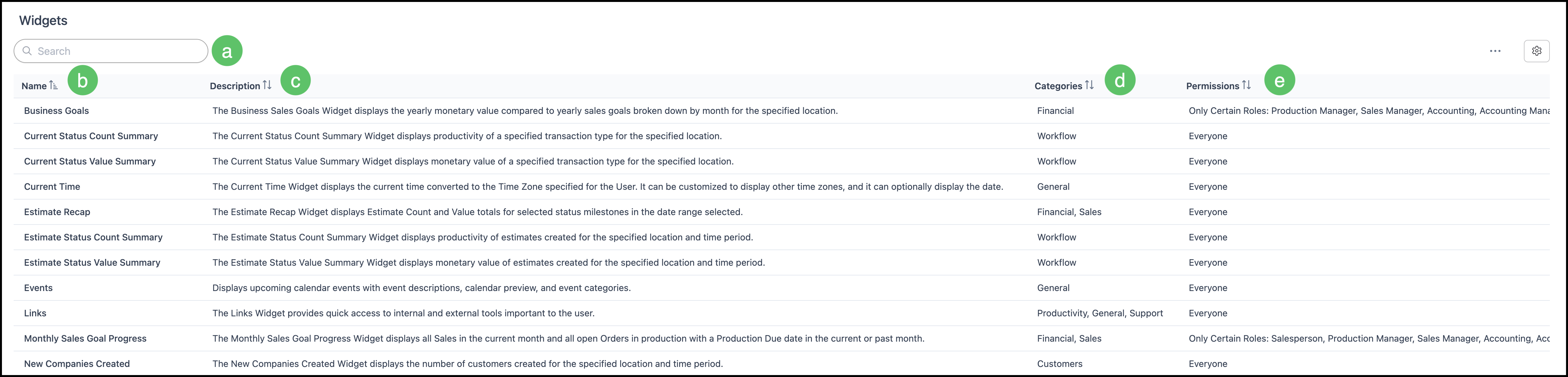Open the New Companies Created widget
This screenshot has width=1568, height=377.
(x=781, y=364)
